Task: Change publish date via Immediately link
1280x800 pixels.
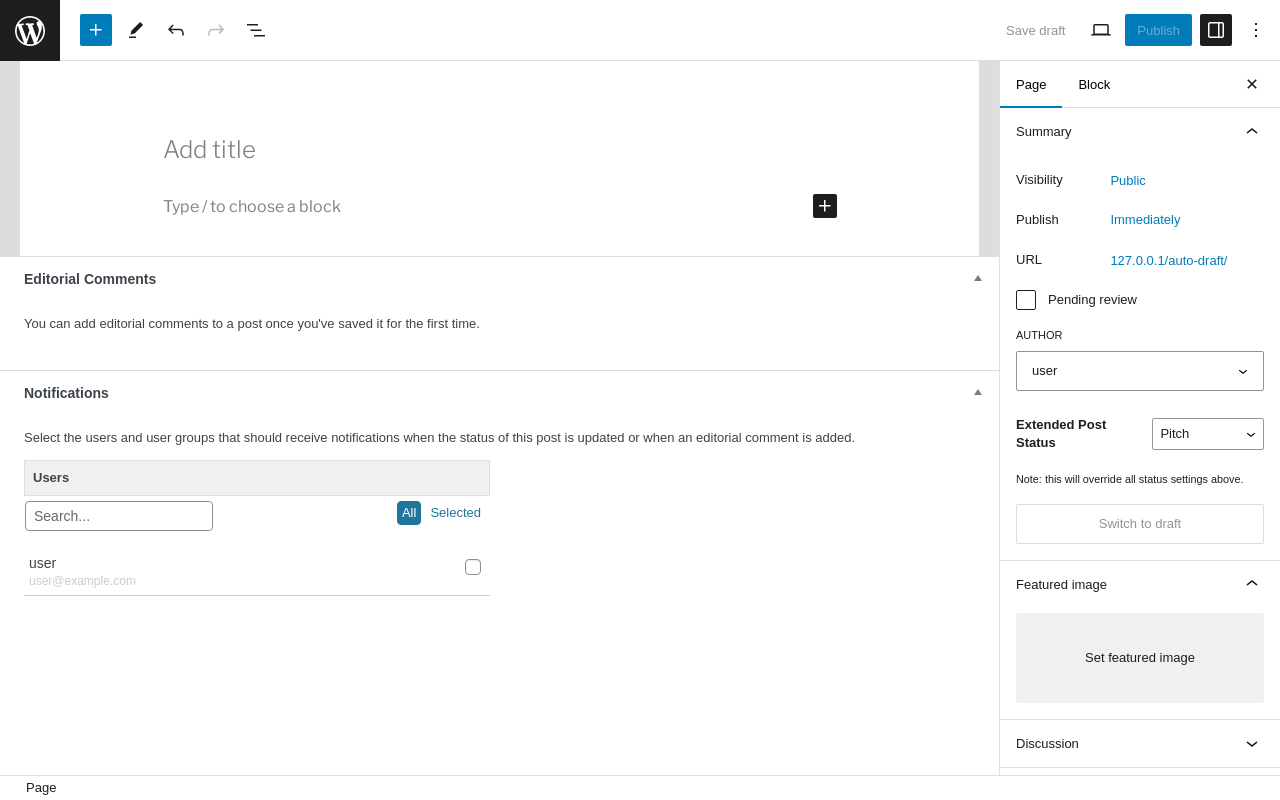Action: pos(1145,220)
